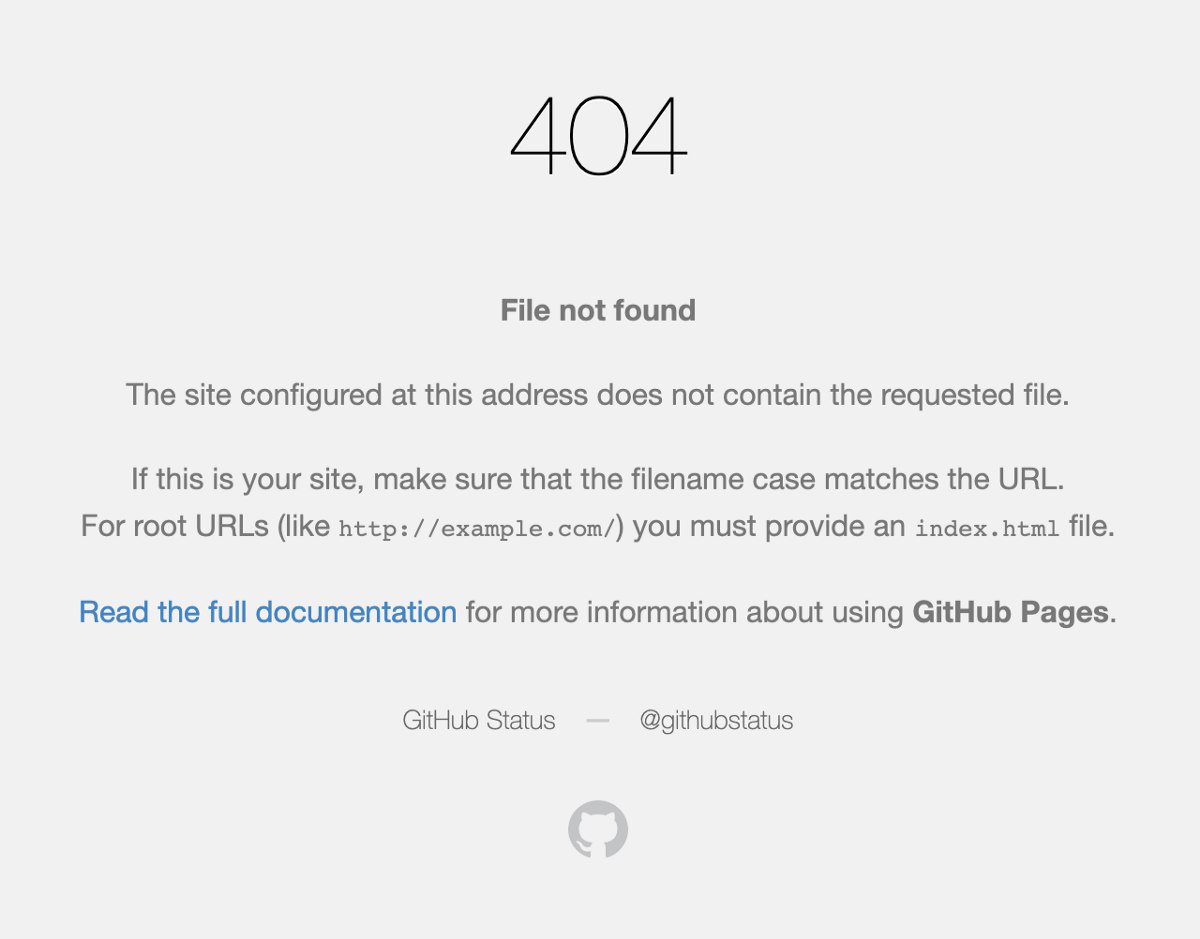Open the Read the full documentation link
The width and height of the screenshot is (1200, 939).
coord(268,612)
